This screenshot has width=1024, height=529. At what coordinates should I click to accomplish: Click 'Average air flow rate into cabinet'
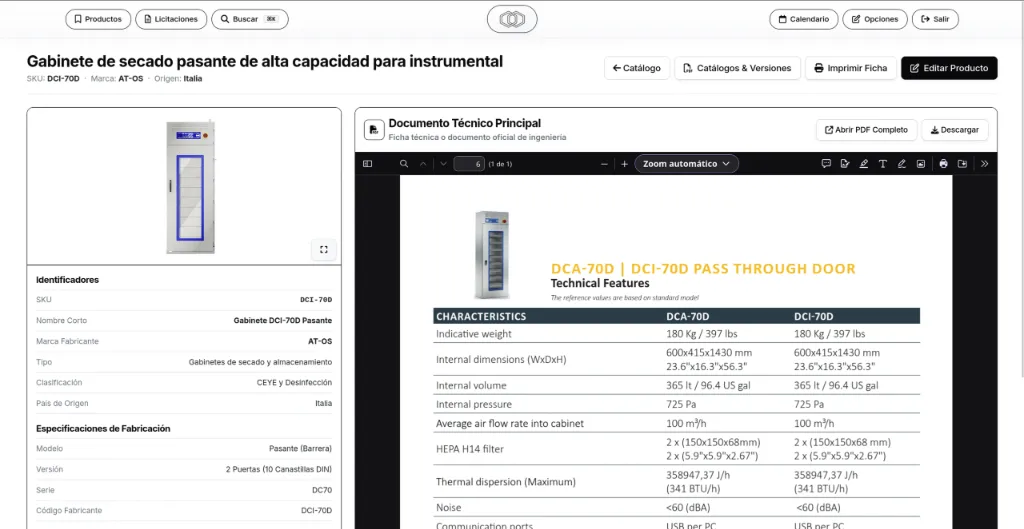click(509, 423)
